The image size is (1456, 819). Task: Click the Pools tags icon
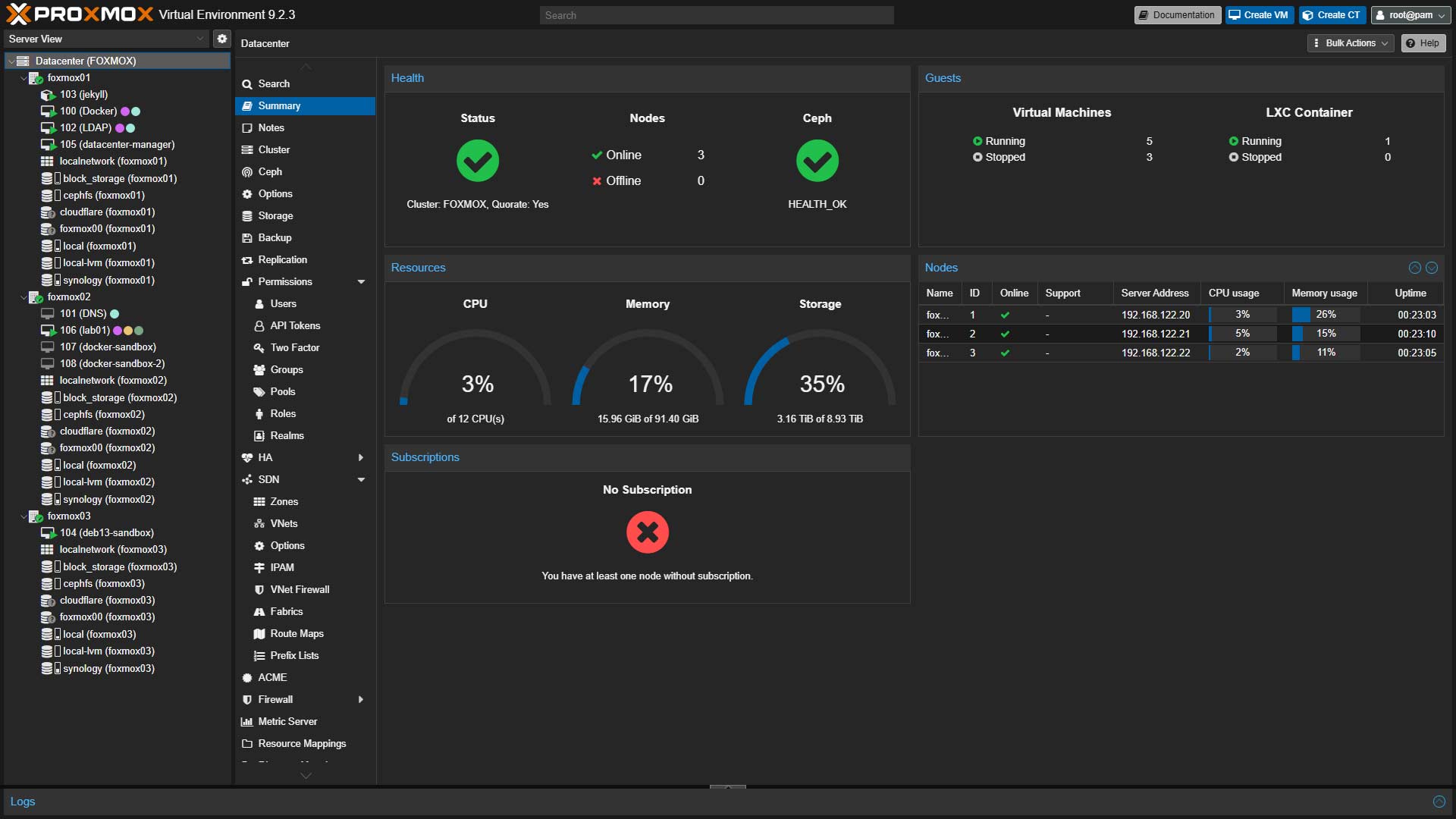click(259, 392)
